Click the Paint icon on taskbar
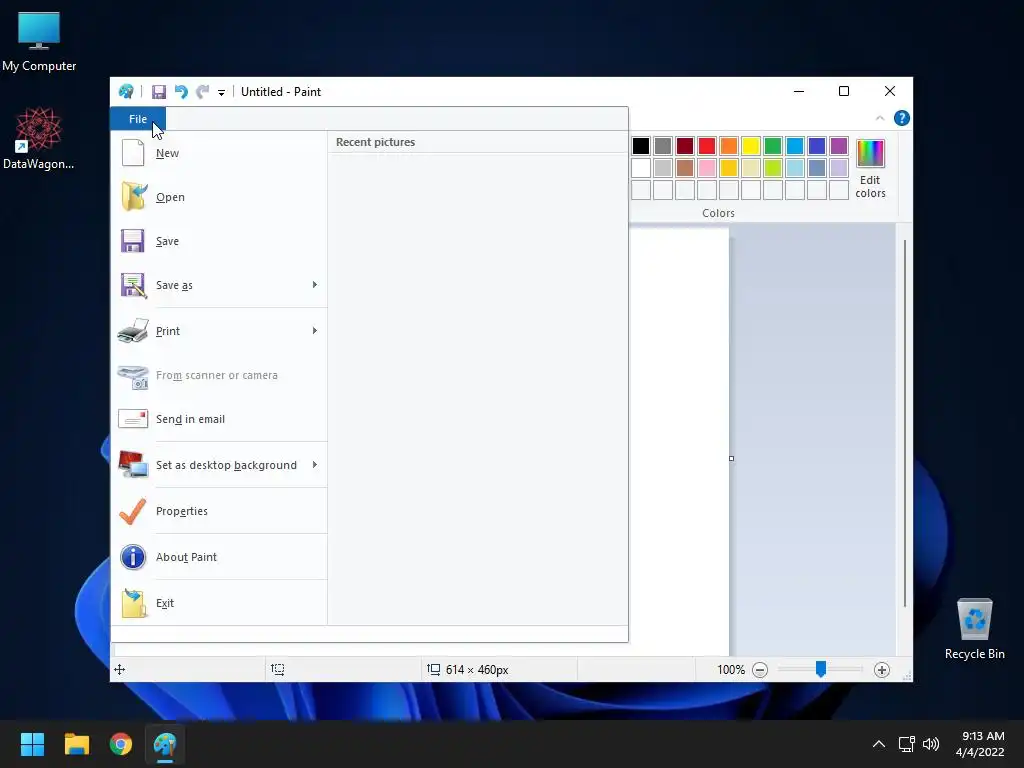This screenshot has width=1024, height=768. 165,744
